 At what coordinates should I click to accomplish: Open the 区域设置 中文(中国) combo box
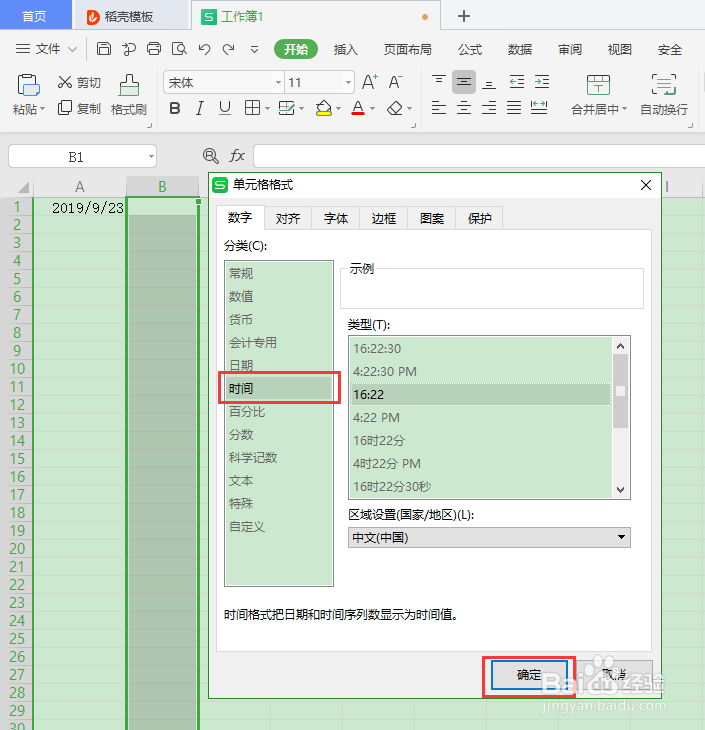click(489, 537)
